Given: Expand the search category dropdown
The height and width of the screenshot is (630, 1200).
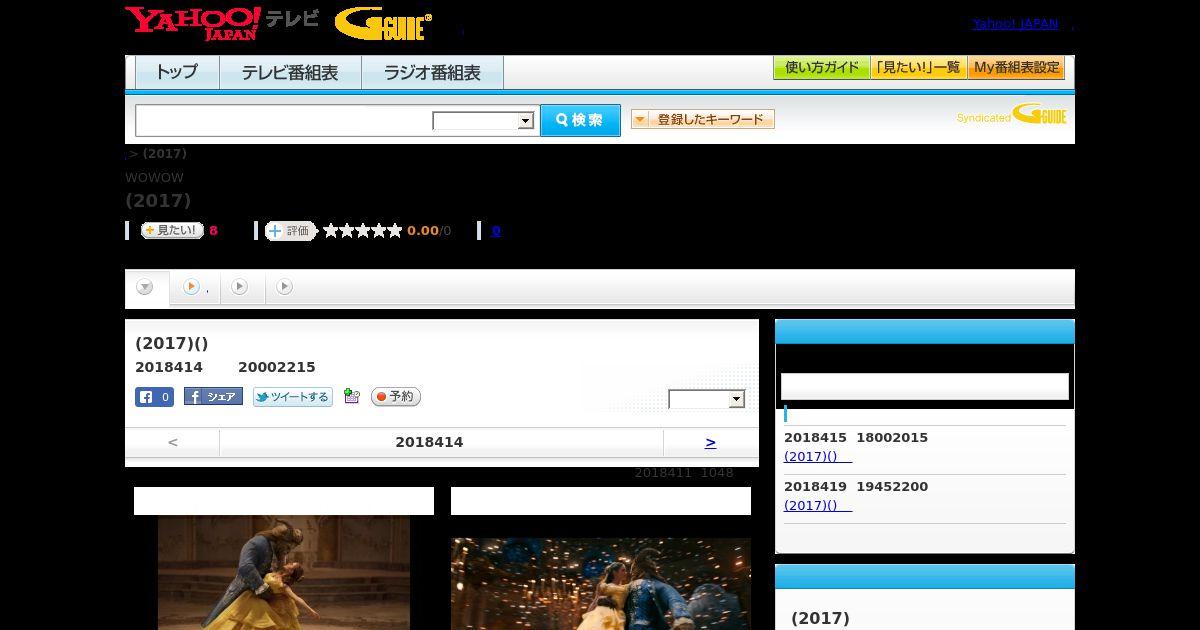Looking at the screenshot, I should [483, 121].
